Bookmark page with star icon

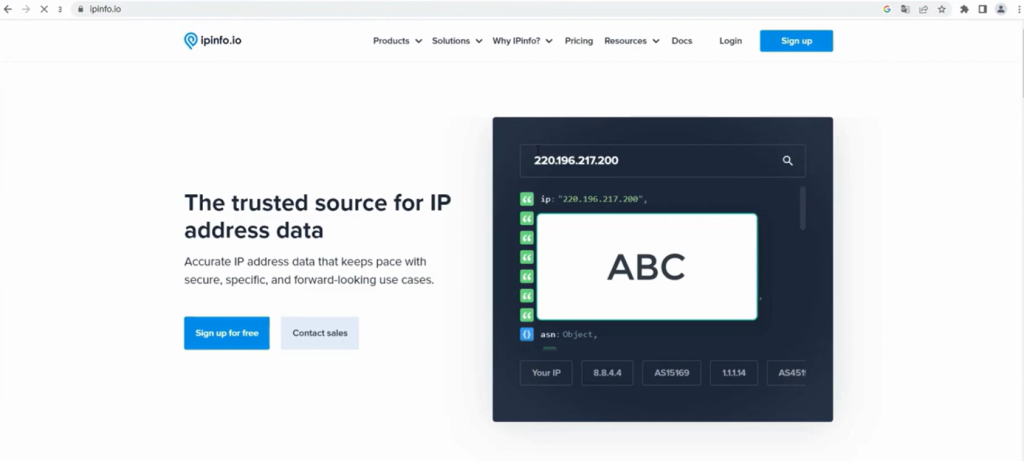coord(942,9)
